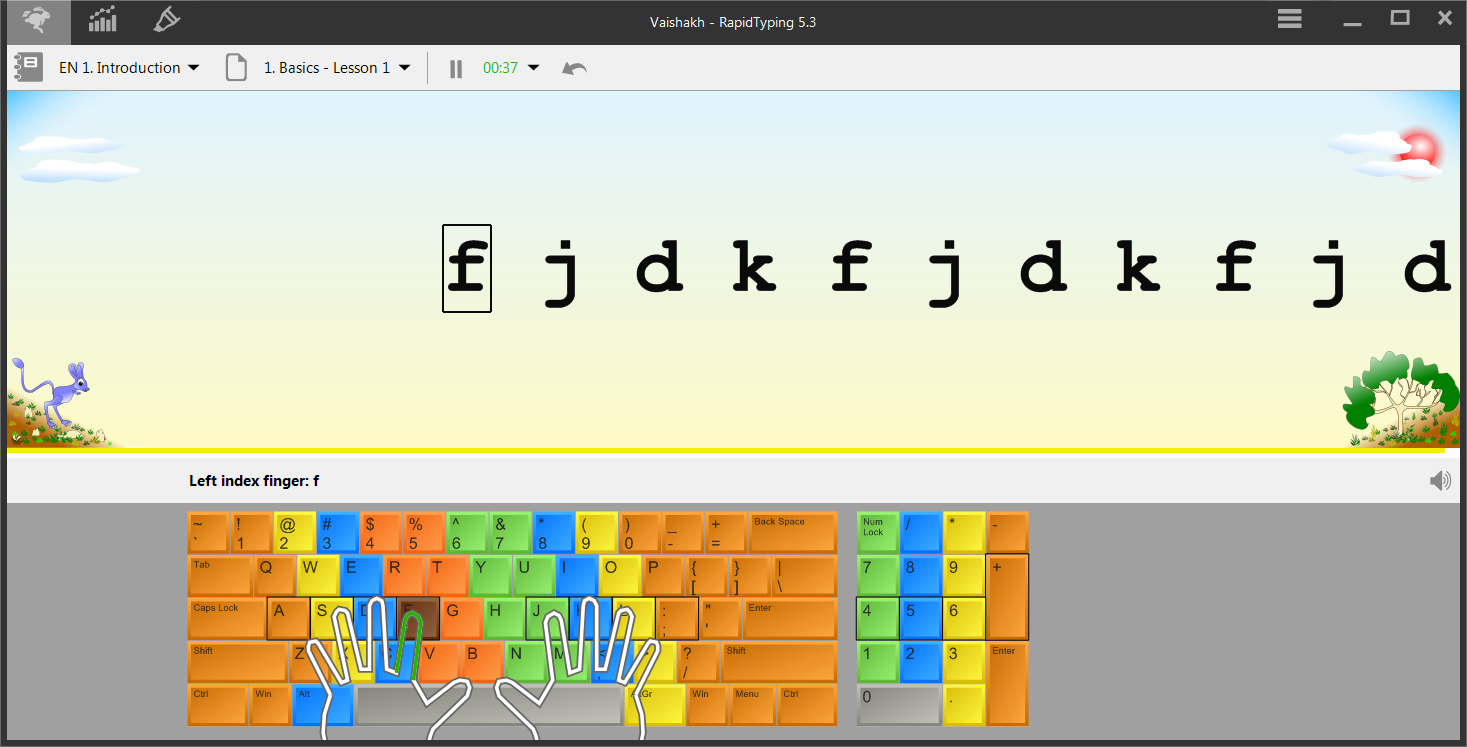This screenshot has width=1467, height=747.
Task: Expand the 1. Basics - Lesson 1 dropdown
Action: click(x=404, y=68)
